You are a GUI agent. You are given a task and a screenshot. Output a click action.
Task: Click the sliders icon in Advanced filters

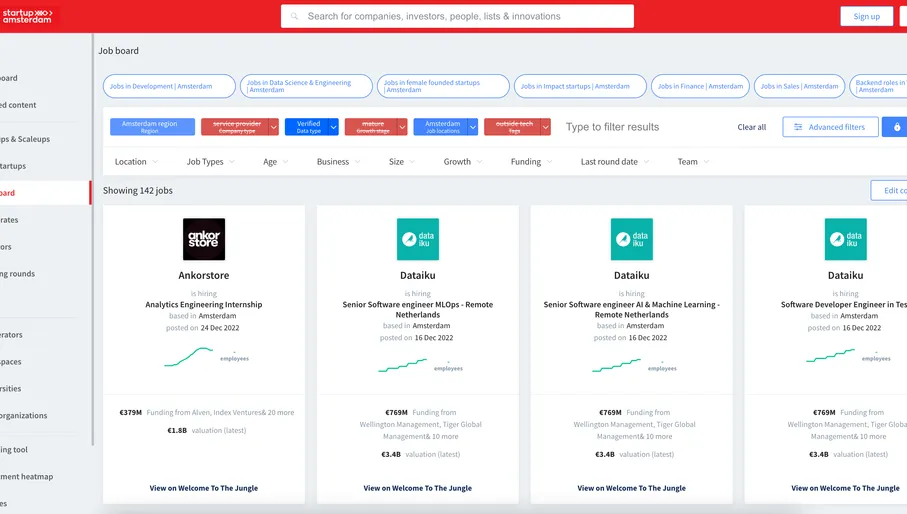pos(798,127)
